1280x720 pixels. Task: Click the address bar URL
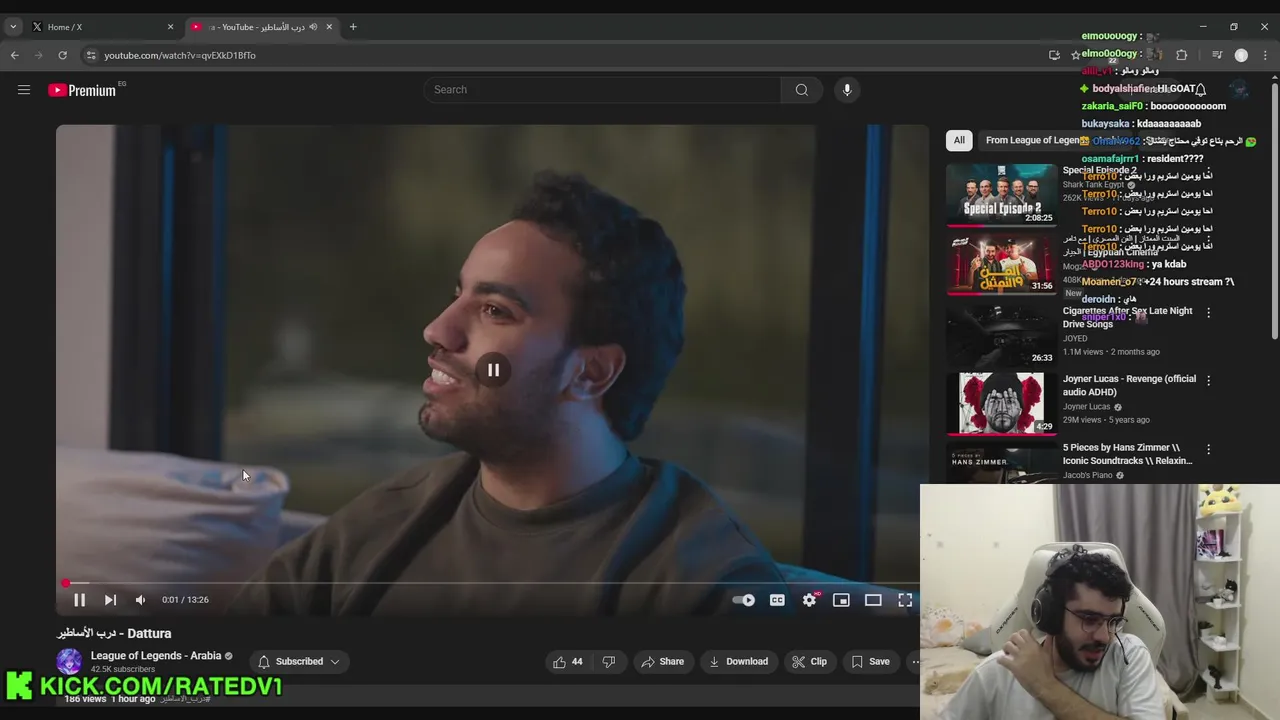pos(180,55)
